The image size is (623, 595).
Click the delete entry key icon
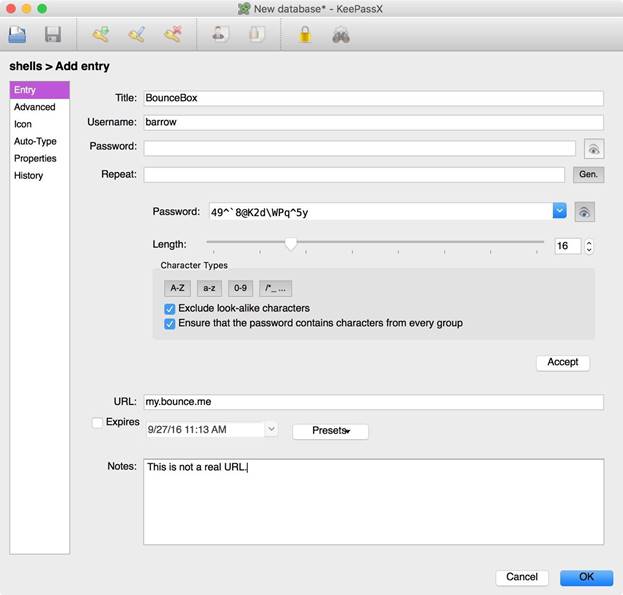[x=173, y=36]
